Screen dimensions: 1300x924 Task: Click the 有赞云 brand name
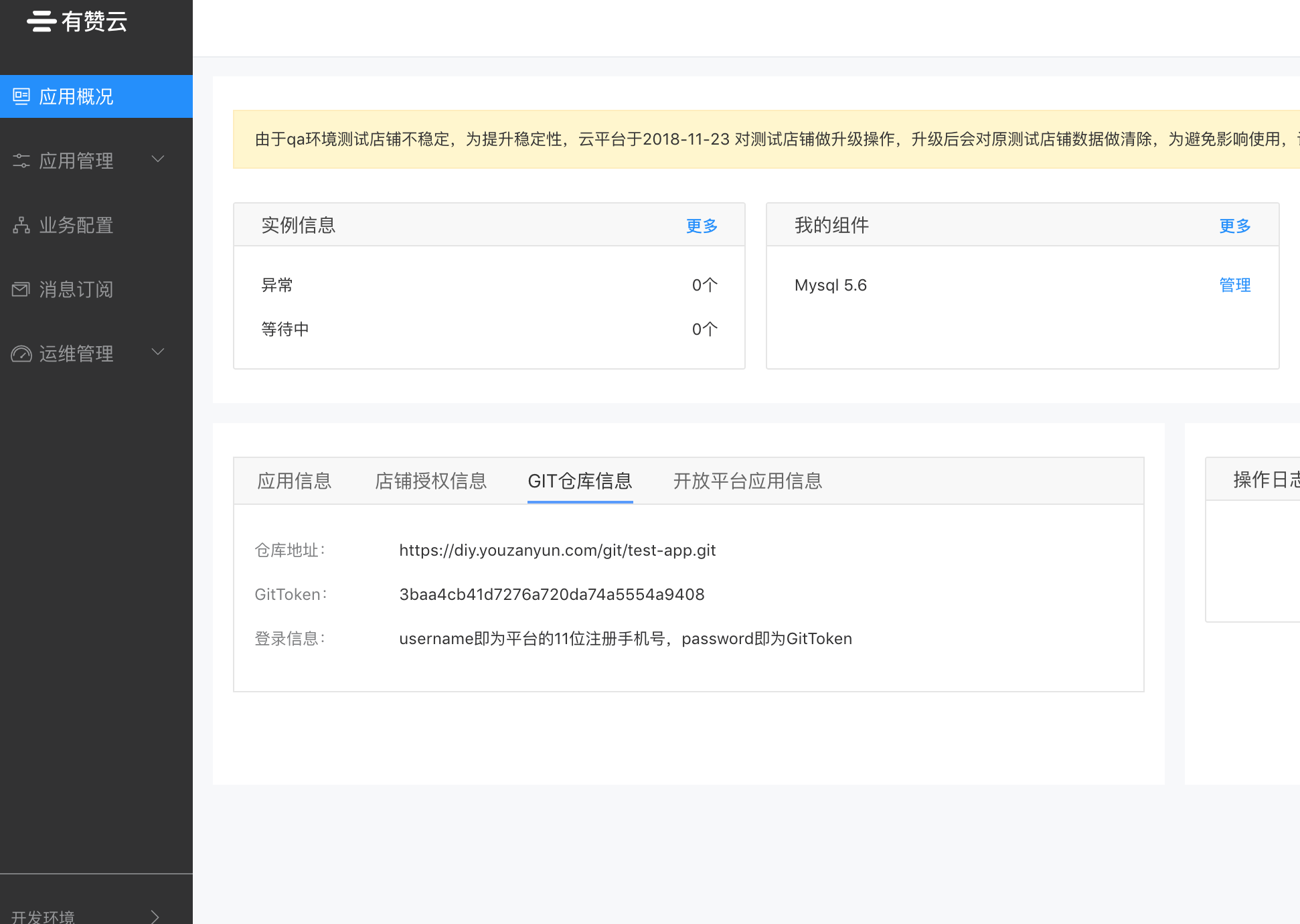94,21
